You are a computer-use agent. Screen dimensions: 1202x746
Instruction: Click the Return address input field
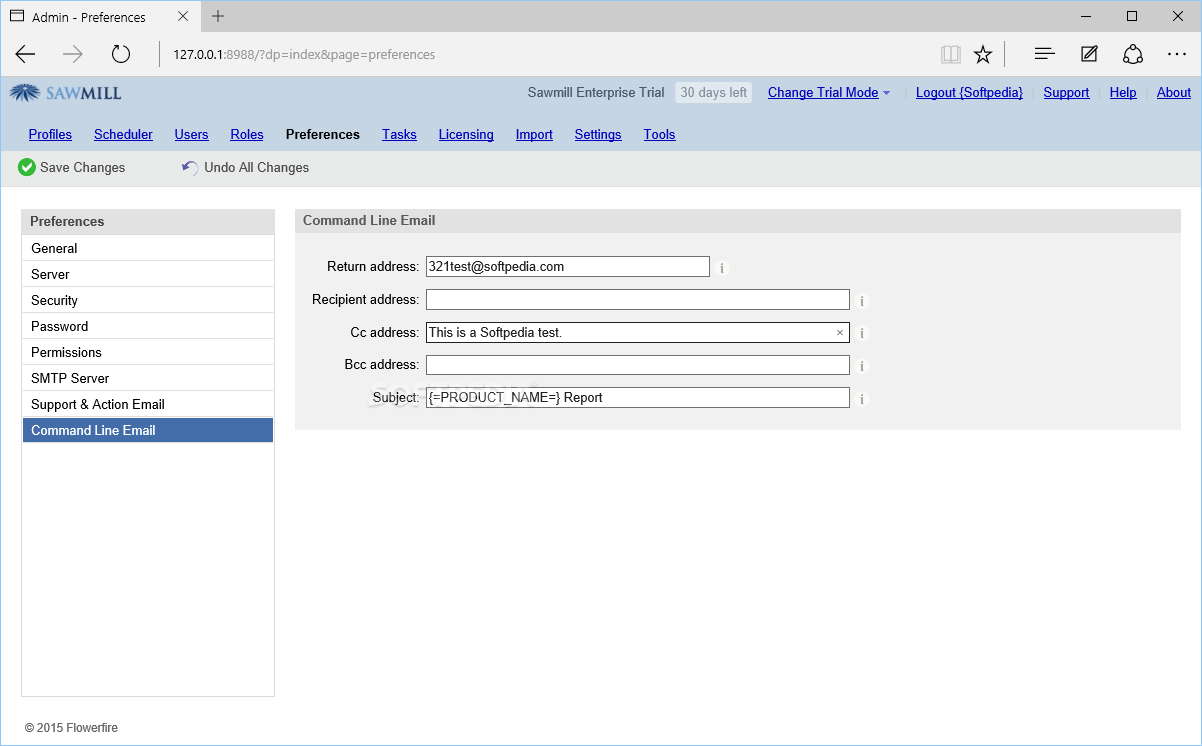point(568,267)
